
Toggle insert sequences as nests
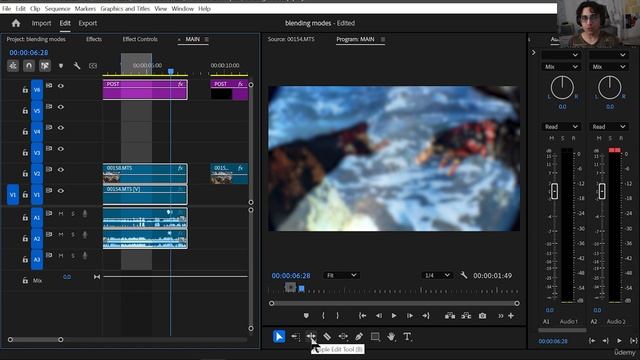coord(13,65)
